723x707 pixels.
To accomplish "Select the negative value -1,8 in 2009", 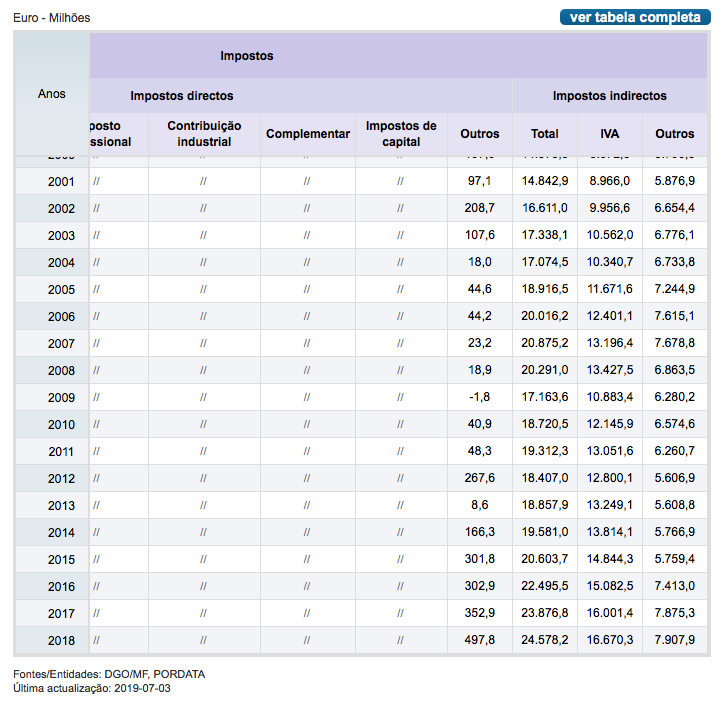I will pos(480,397).
